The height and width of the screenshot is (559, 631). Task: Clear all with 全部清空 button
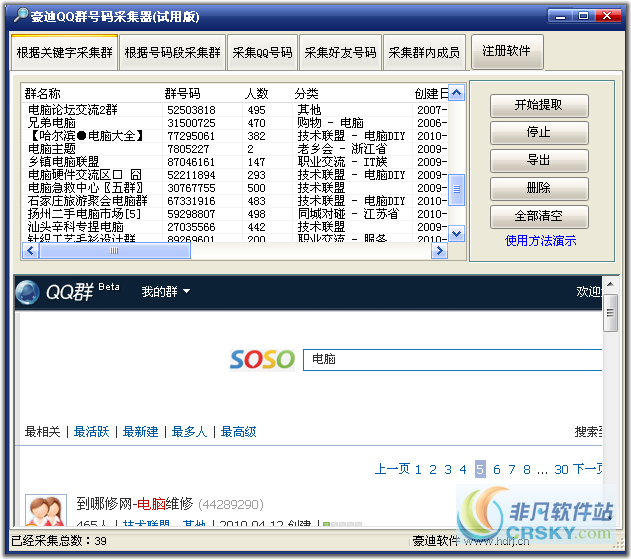click(539, 216)
